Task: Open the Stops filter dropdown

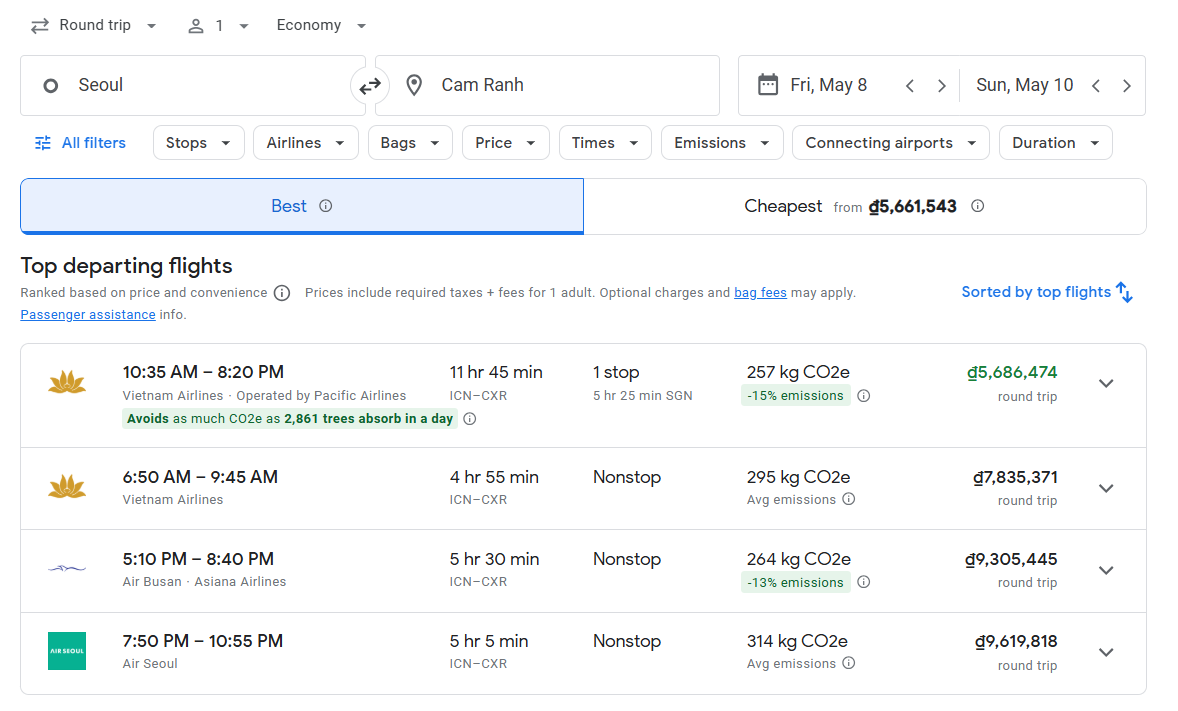Action: click(198, 143)
